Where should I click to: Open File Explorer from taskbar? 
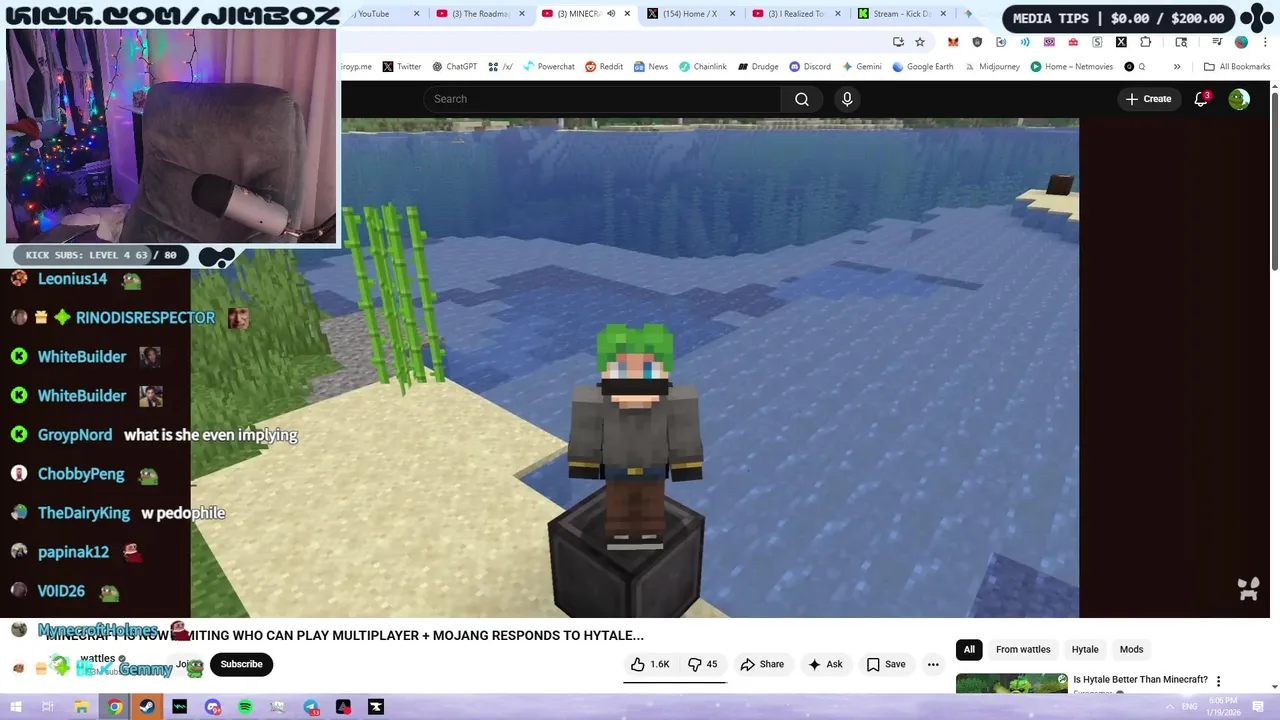(82, 707)
